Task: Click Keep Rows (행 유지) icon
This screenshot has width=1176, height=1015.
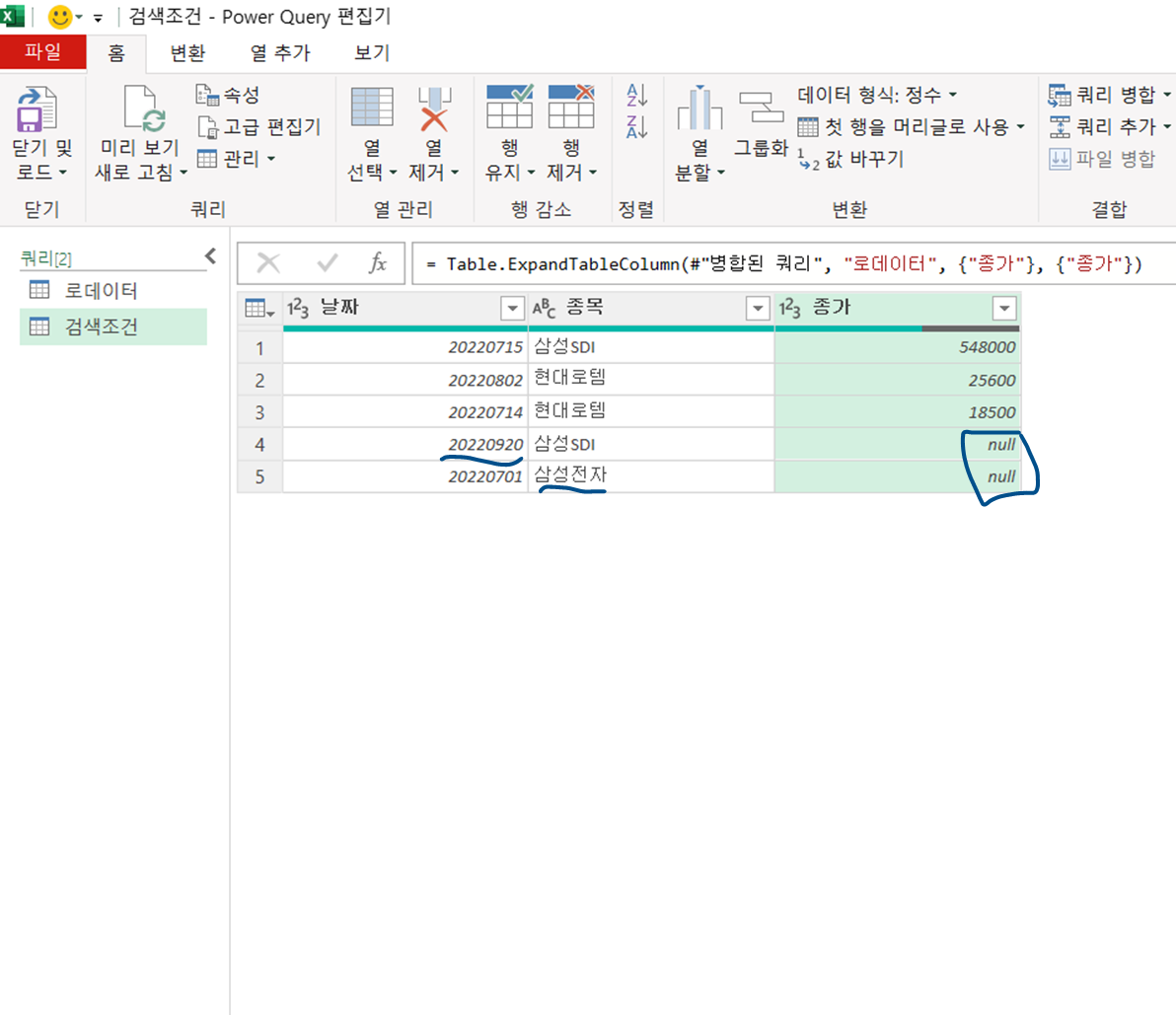Action: coord(510,108)
